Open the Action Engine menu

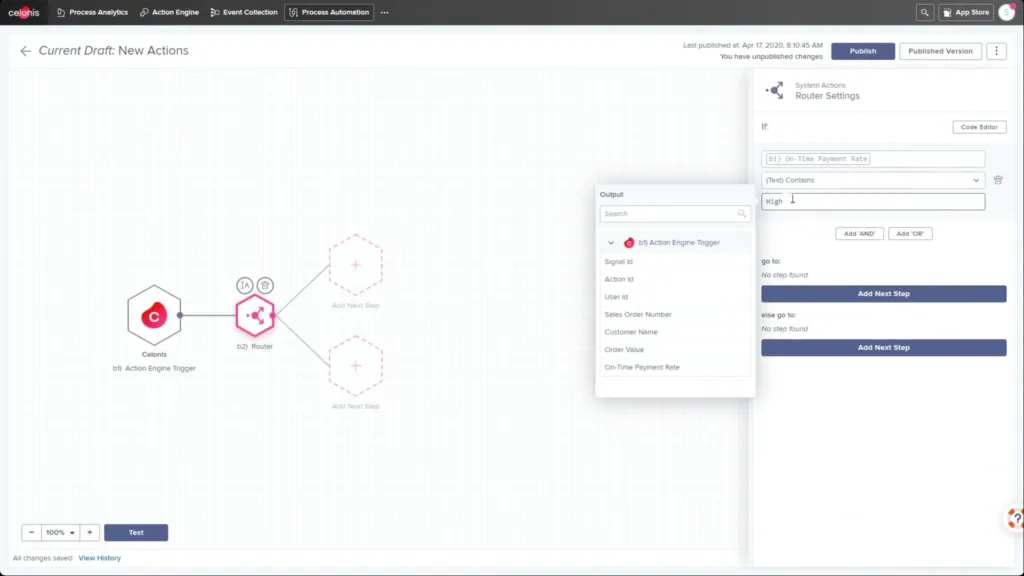pos(169,12)
